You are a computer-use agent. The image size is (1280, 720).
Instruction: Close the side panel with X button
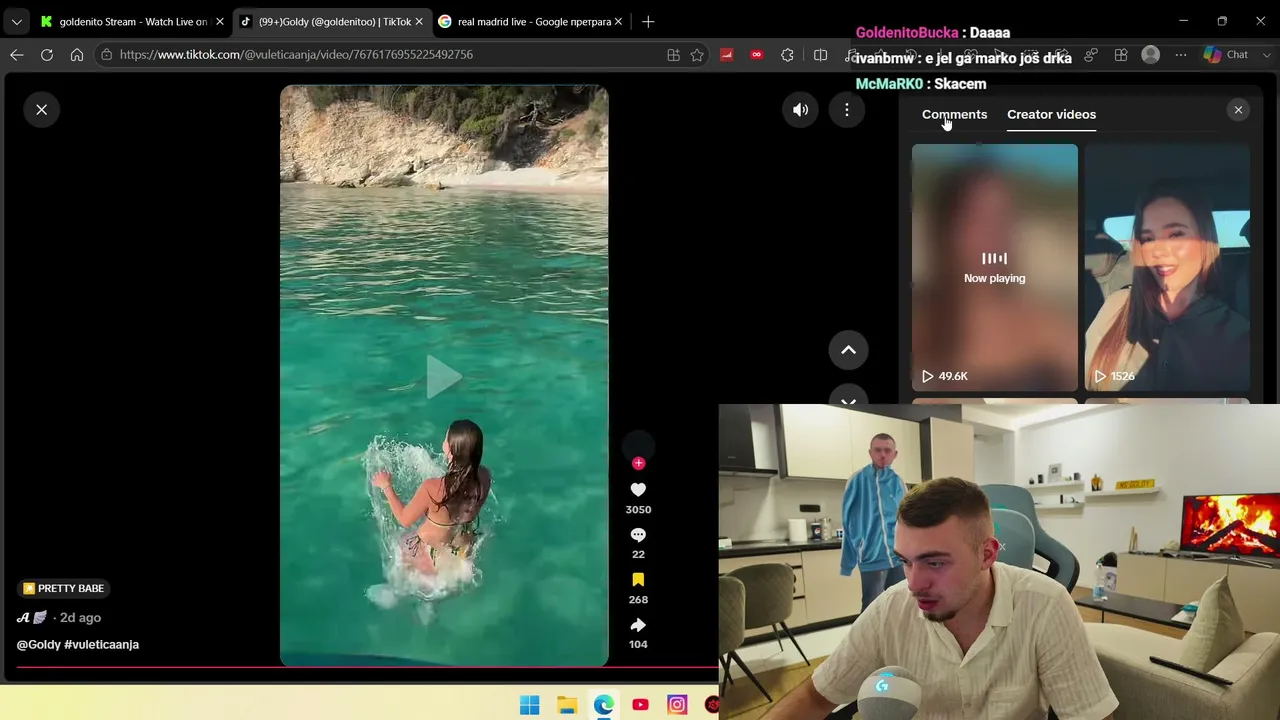[1238, 110]
